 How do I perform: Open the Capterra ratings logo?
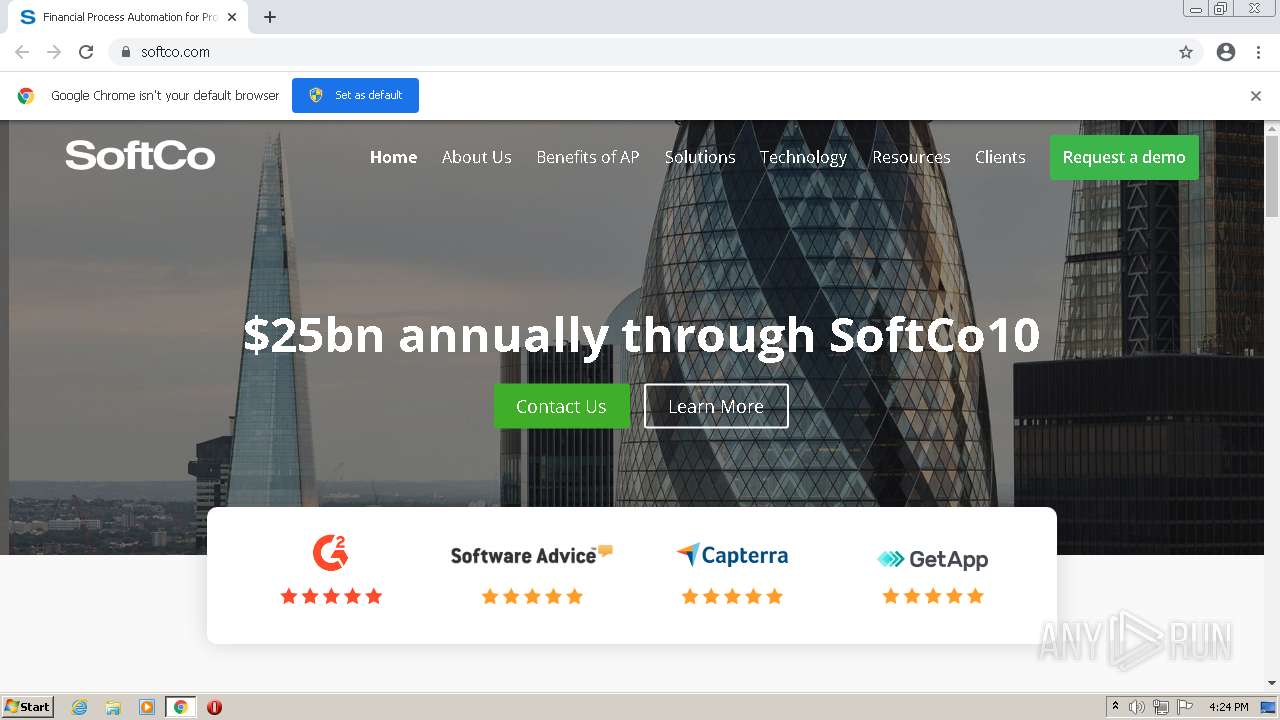click(x=732, y=555)
